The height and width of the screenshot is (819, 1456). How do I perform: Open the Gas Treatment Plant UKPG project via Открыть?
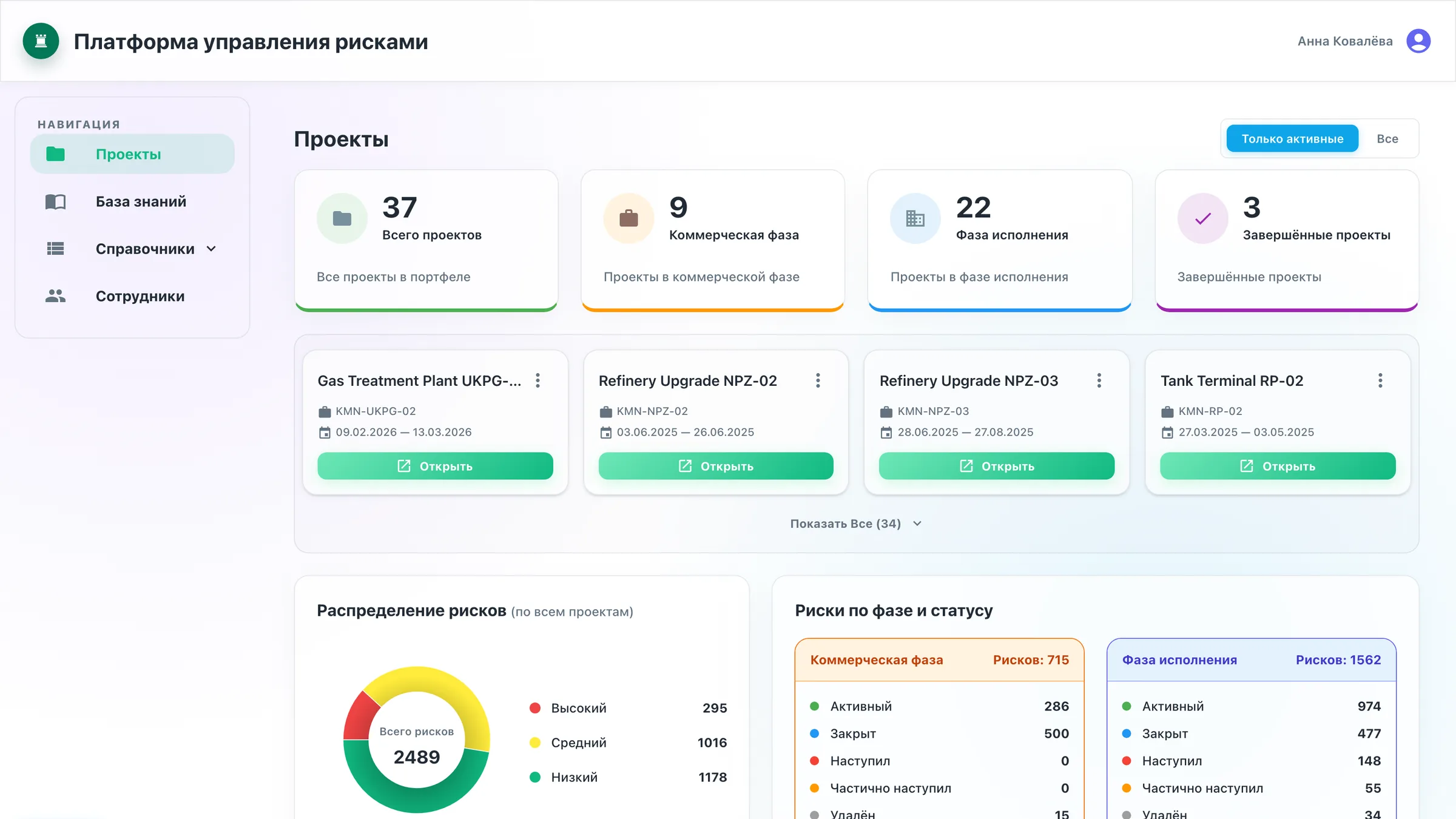pos(435,466)
